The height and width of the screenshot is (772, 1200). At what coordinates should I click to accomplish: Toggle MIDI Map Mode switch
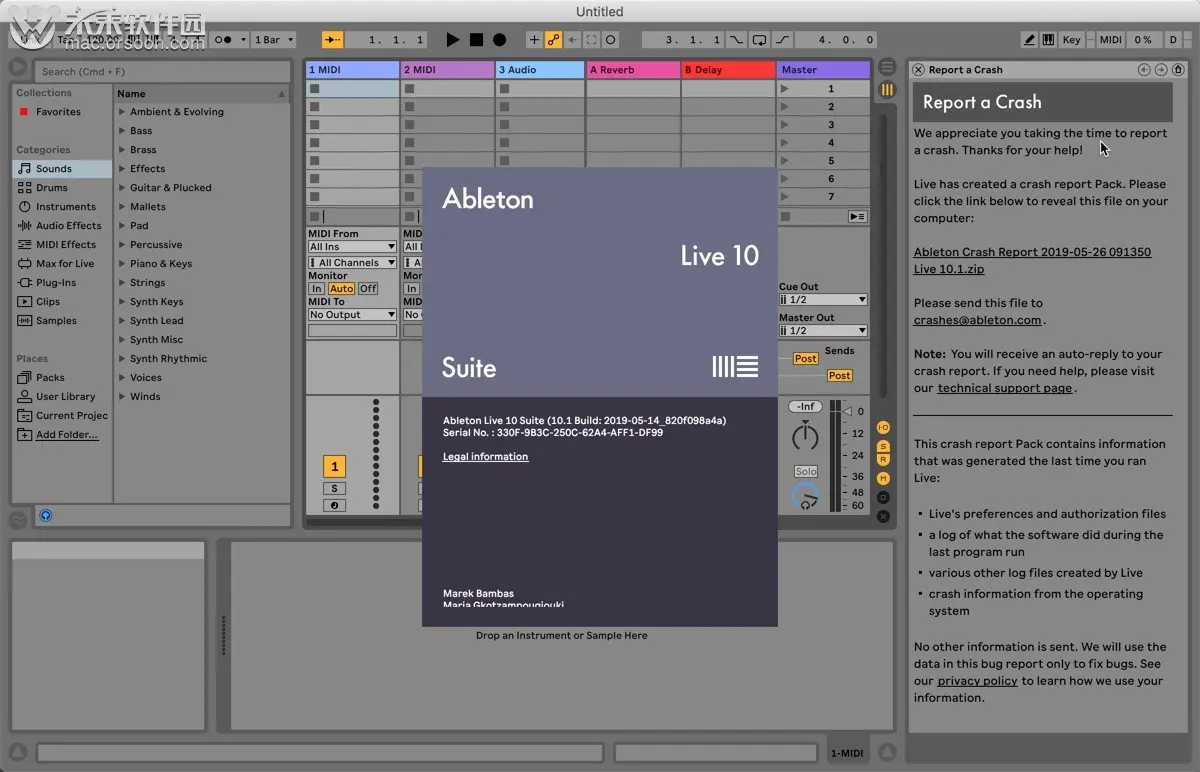(x=1110, y=40)
